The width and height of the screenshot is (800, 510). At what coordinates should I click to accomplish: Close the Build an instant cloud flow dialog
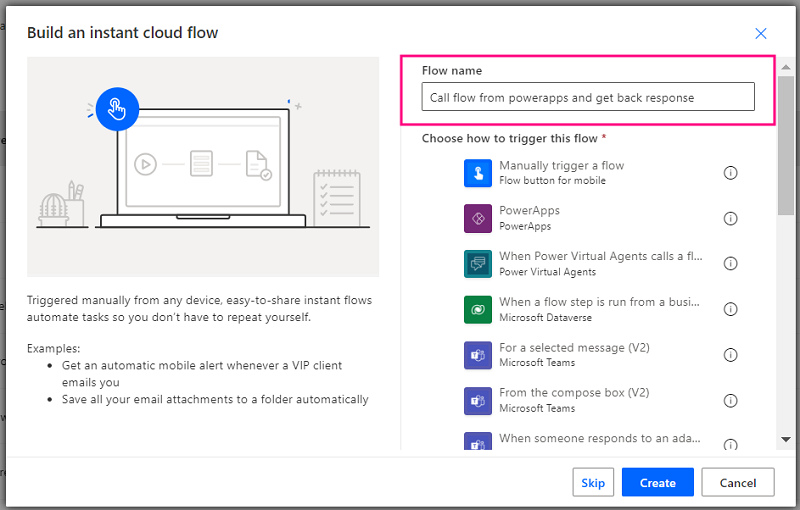click(x=761, y=34)
